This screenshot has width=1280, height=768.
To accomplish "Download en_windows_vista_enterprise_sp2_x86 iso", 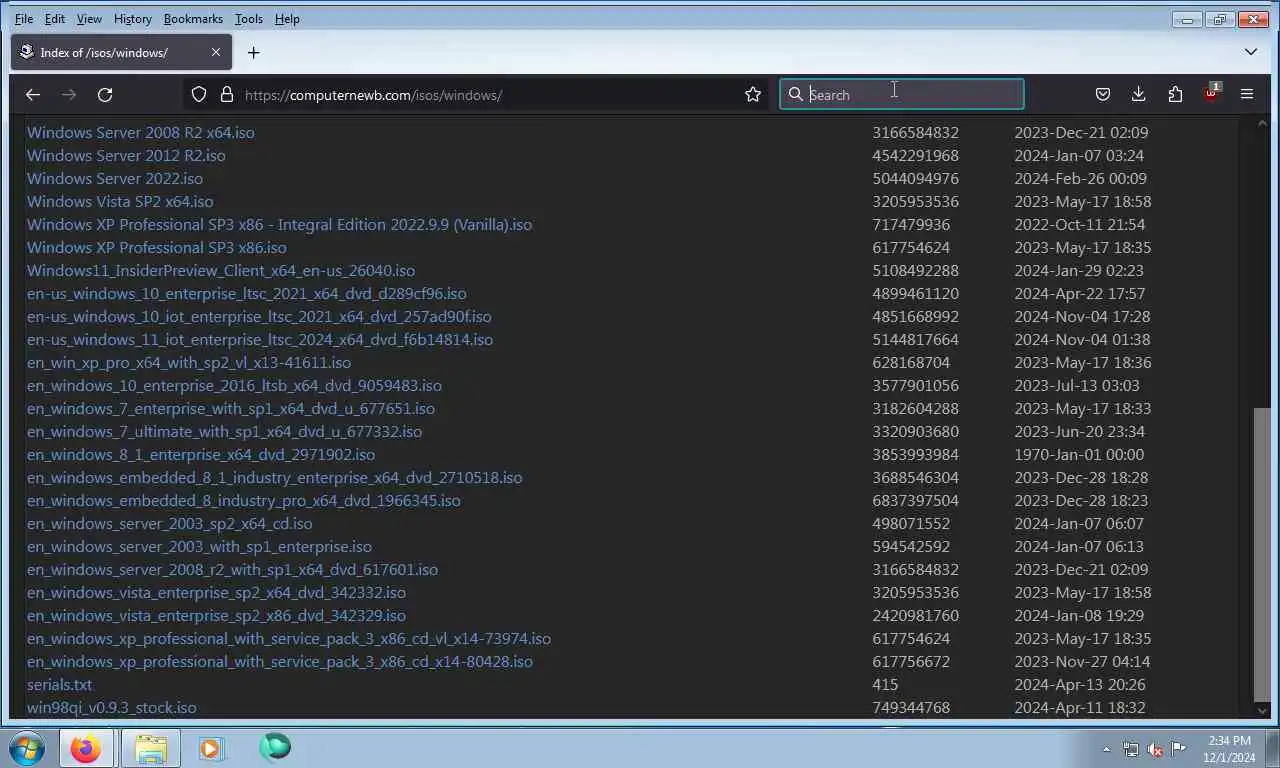I will click(x=216, y=615).
